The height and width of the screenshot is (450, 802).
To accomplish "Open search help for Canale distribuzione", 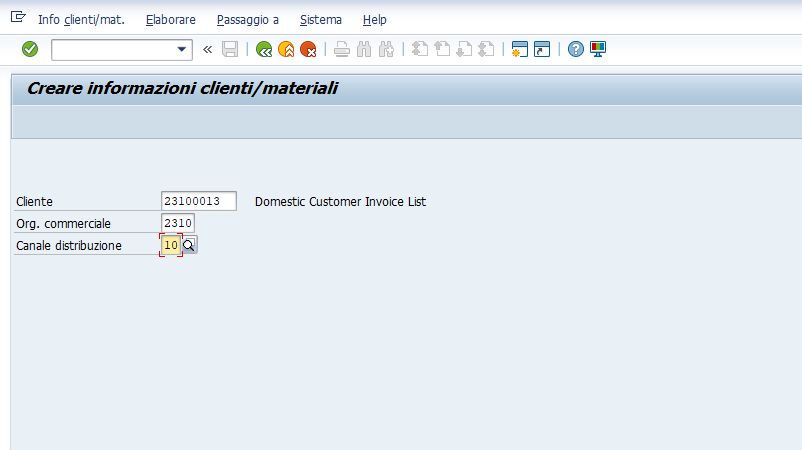I will tap(189, 245).
